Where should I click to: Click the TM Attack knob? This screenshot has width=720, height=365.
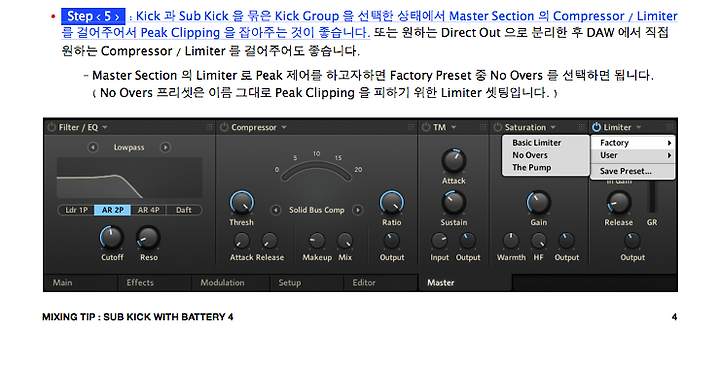tap(454, 161)
